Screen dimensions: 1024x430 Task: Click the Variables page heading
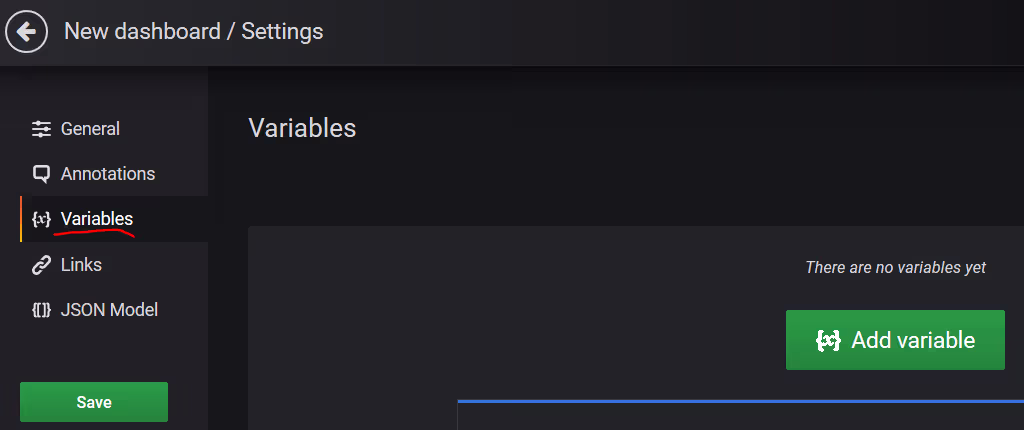click(x=302, y=128)
